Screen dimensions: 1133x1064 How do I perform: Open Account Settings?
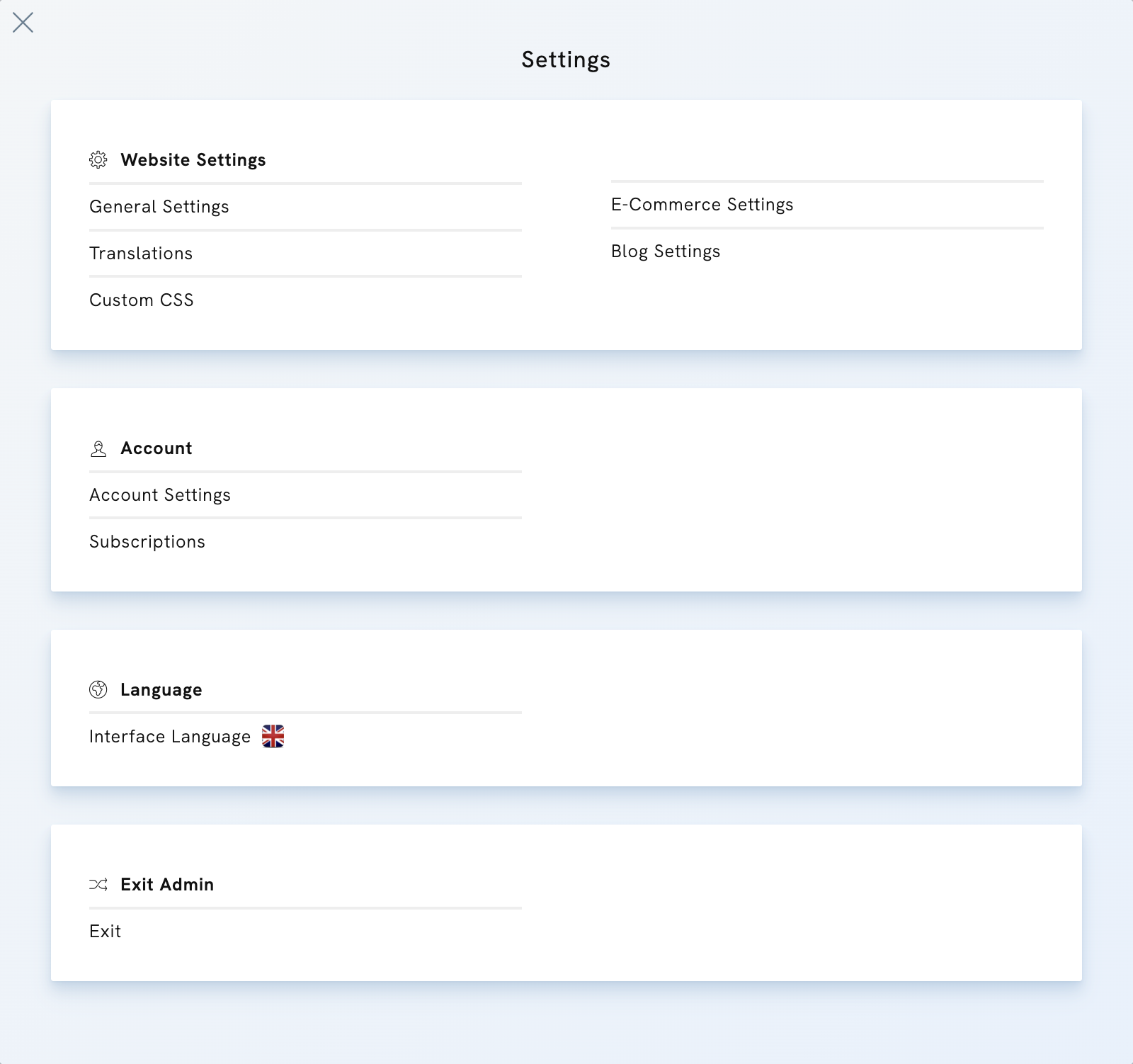coord(159,494)
